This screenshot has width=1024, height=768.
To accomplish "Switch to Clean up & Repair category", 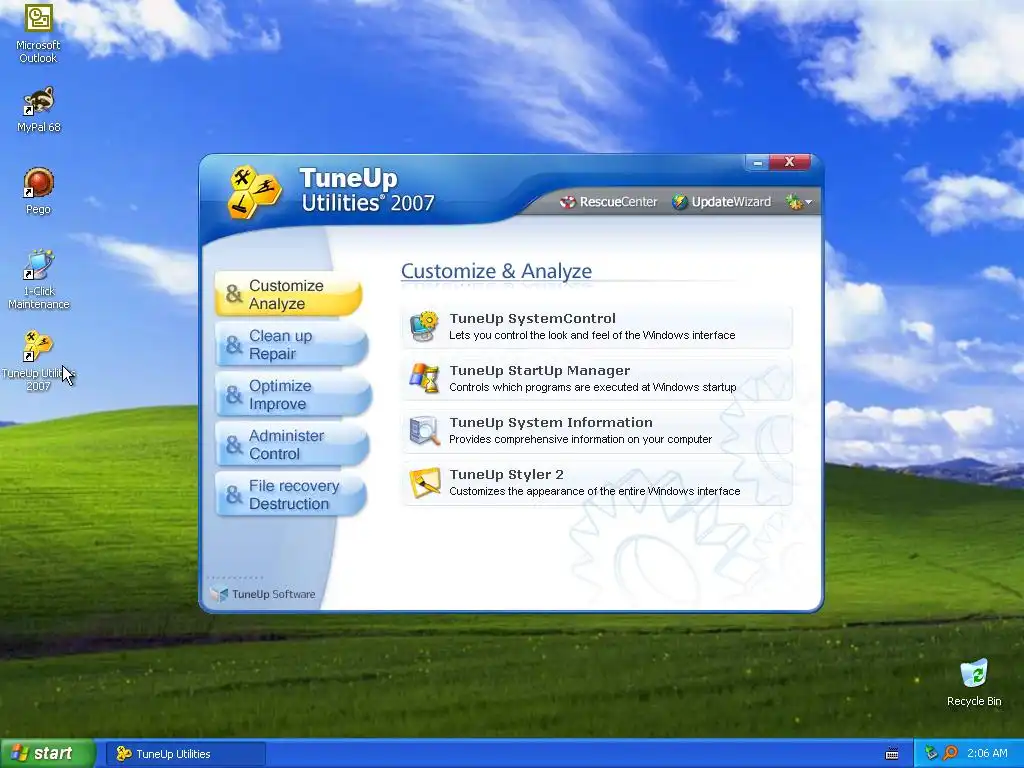I will 291,345.
